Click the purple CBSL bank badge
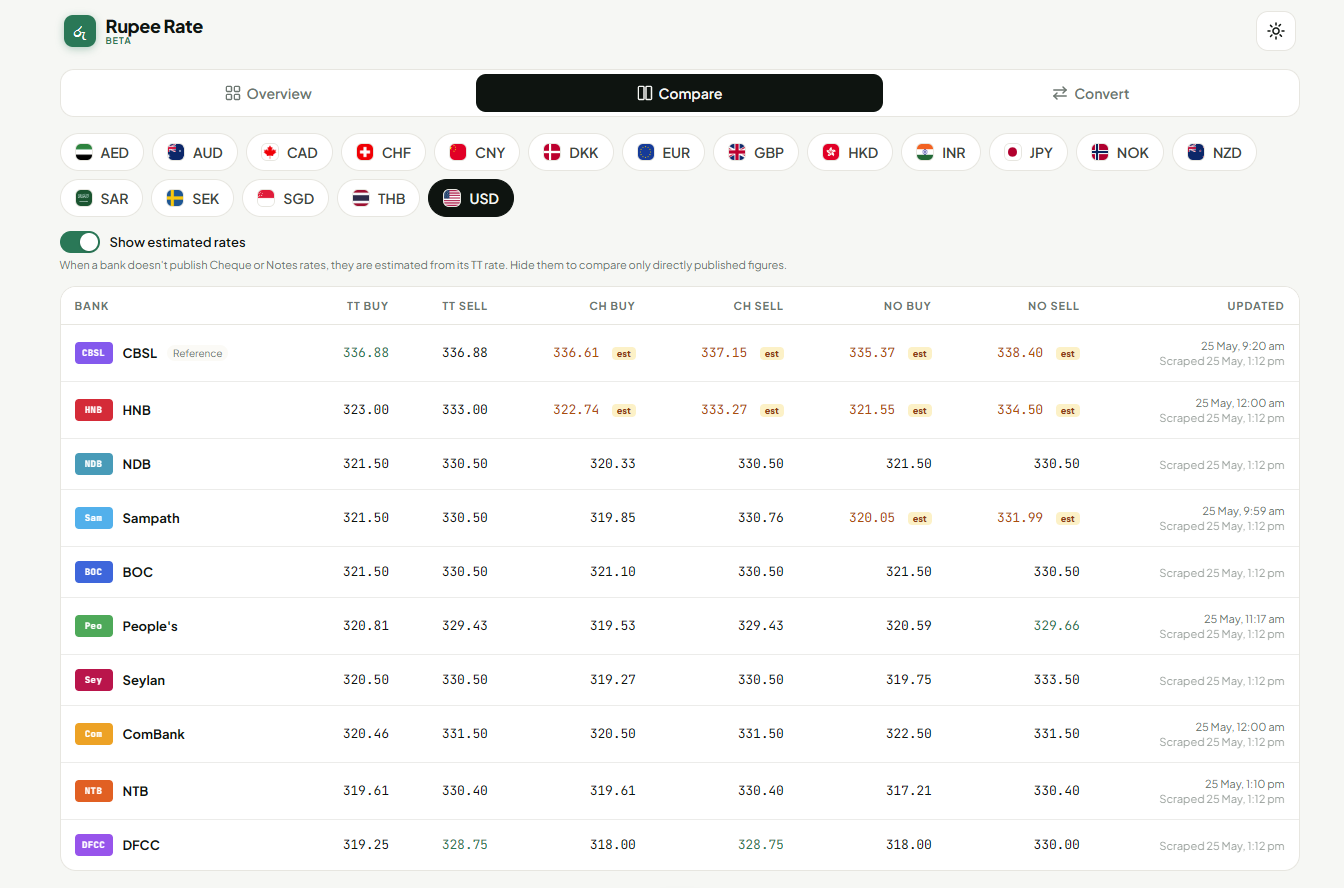 [x=93, y=353]
